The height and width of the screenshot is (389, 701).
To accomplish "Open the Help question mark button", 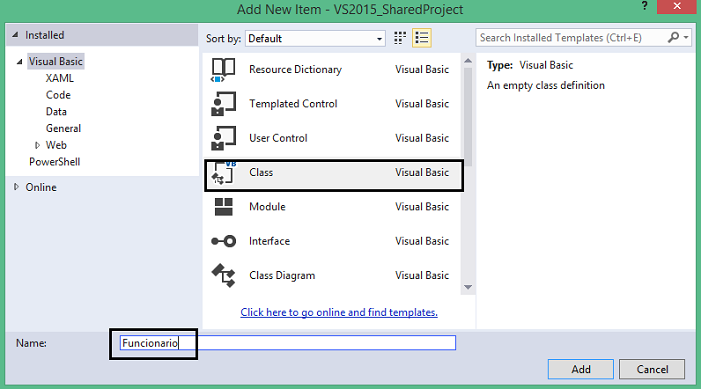I will pos(644,6).
